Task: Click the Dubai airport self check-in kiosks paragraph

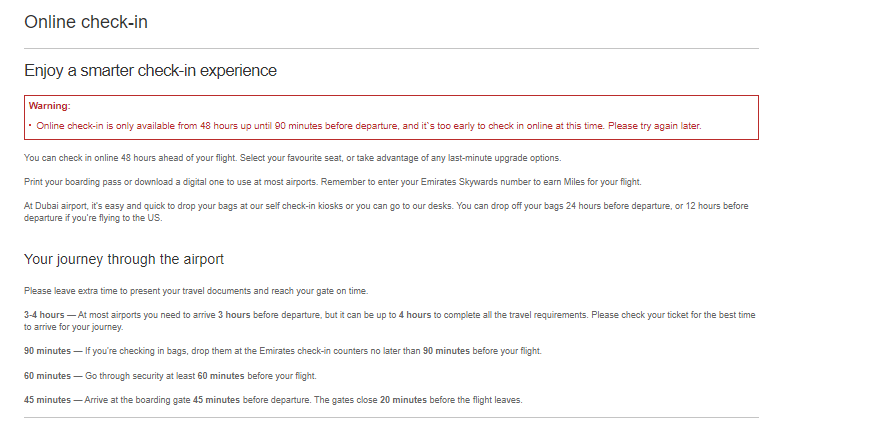Action: pos(386,212)
